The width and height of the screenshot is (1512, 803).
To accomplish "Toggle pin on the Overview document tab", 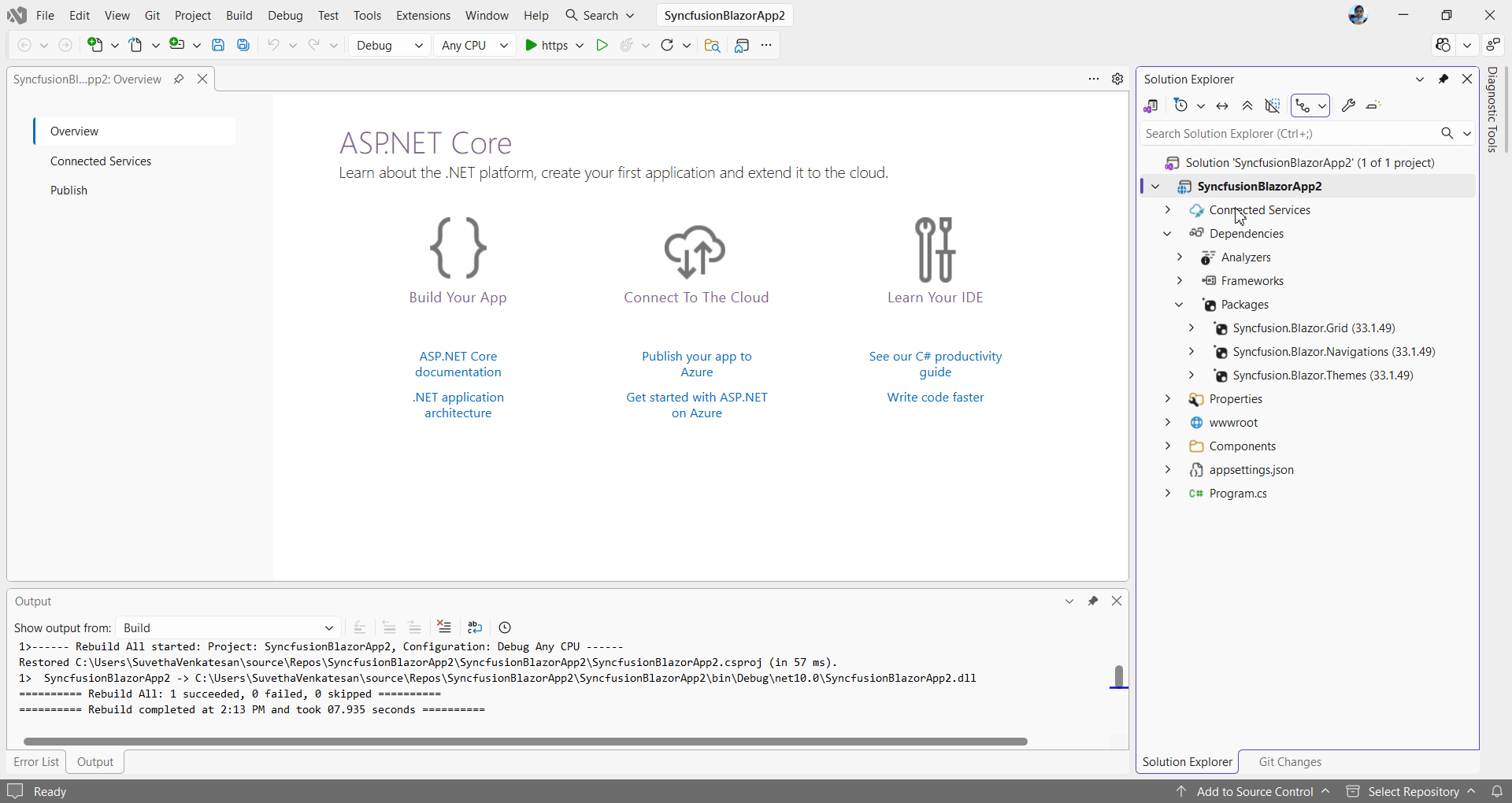I will click(179, 79).
